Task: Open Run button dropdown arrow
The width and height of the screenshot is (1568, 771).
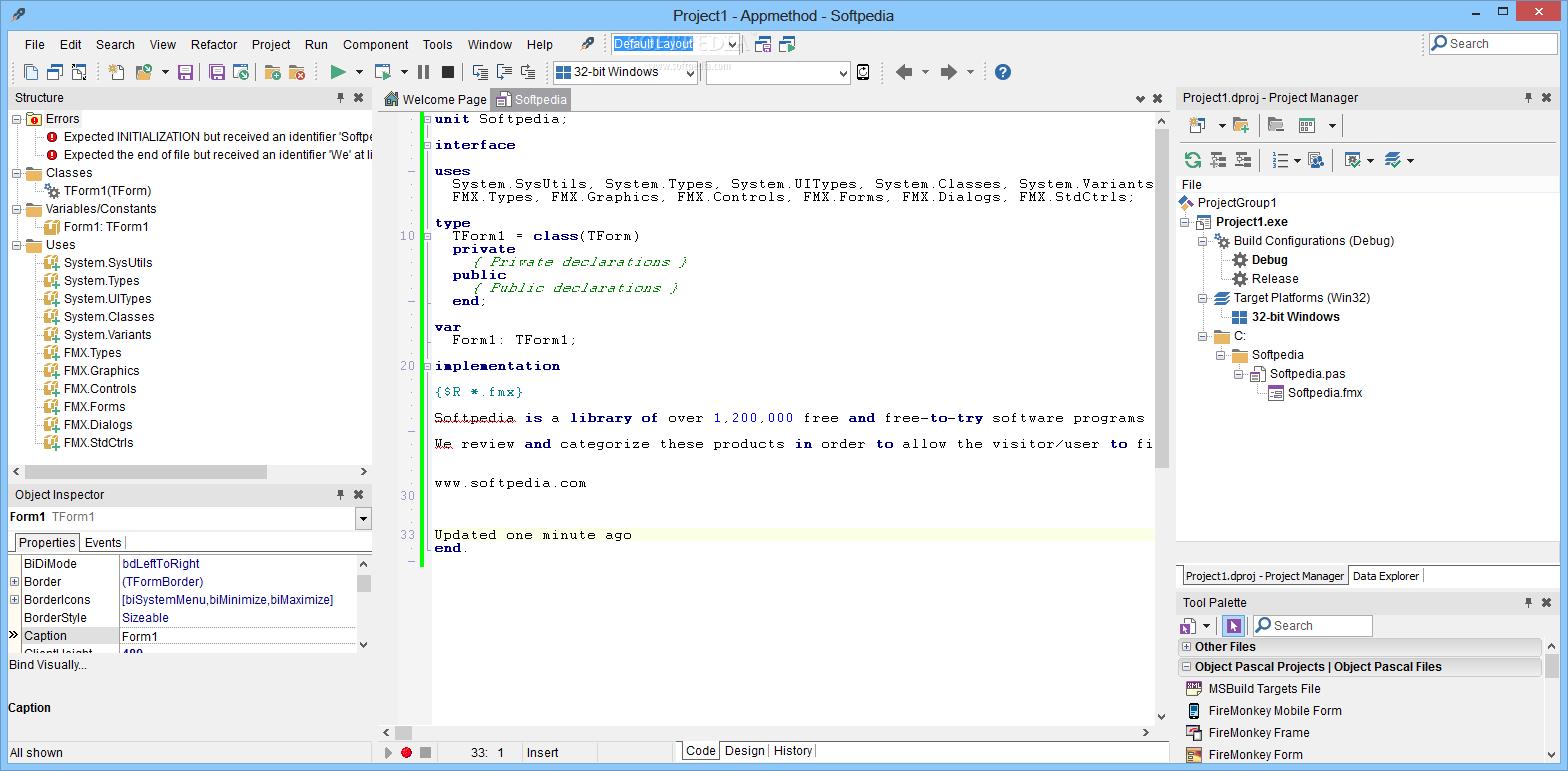Action: (359, 72)
